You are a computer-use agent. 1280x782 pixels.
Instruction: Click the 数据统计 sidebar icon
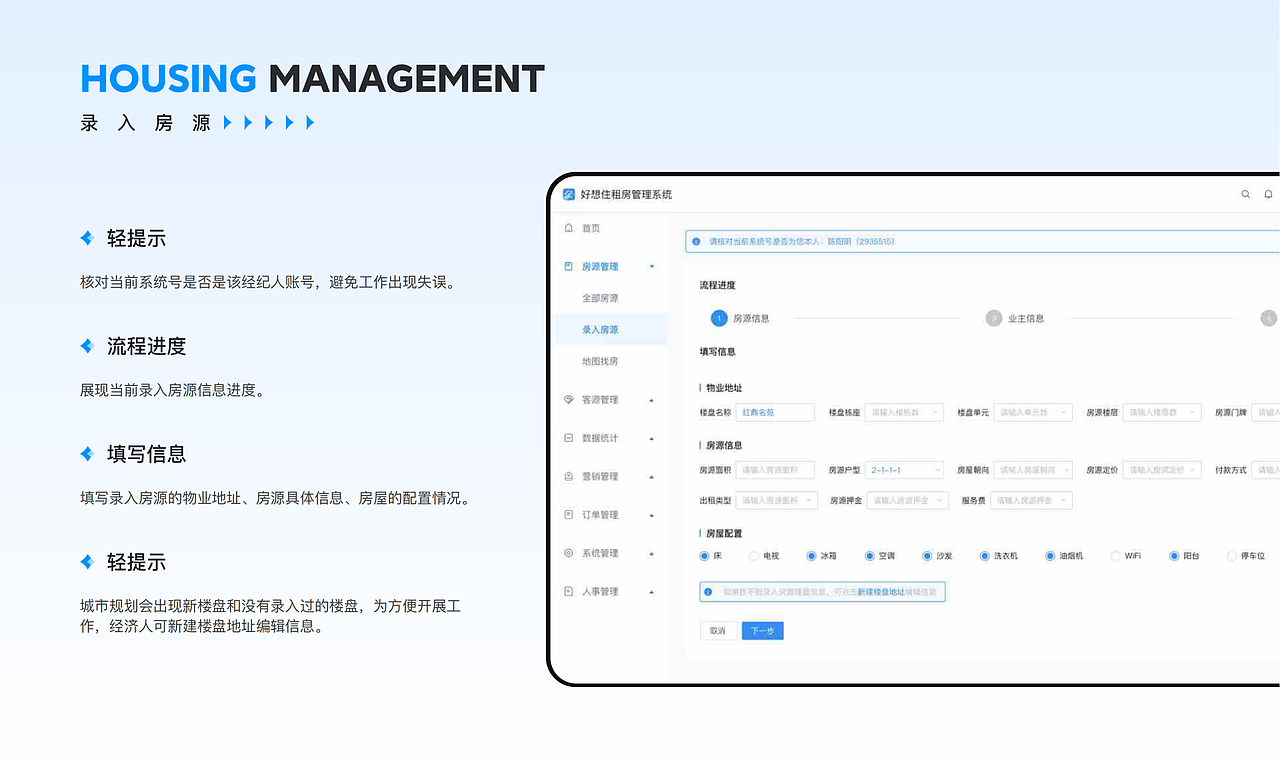coord(569,438)
